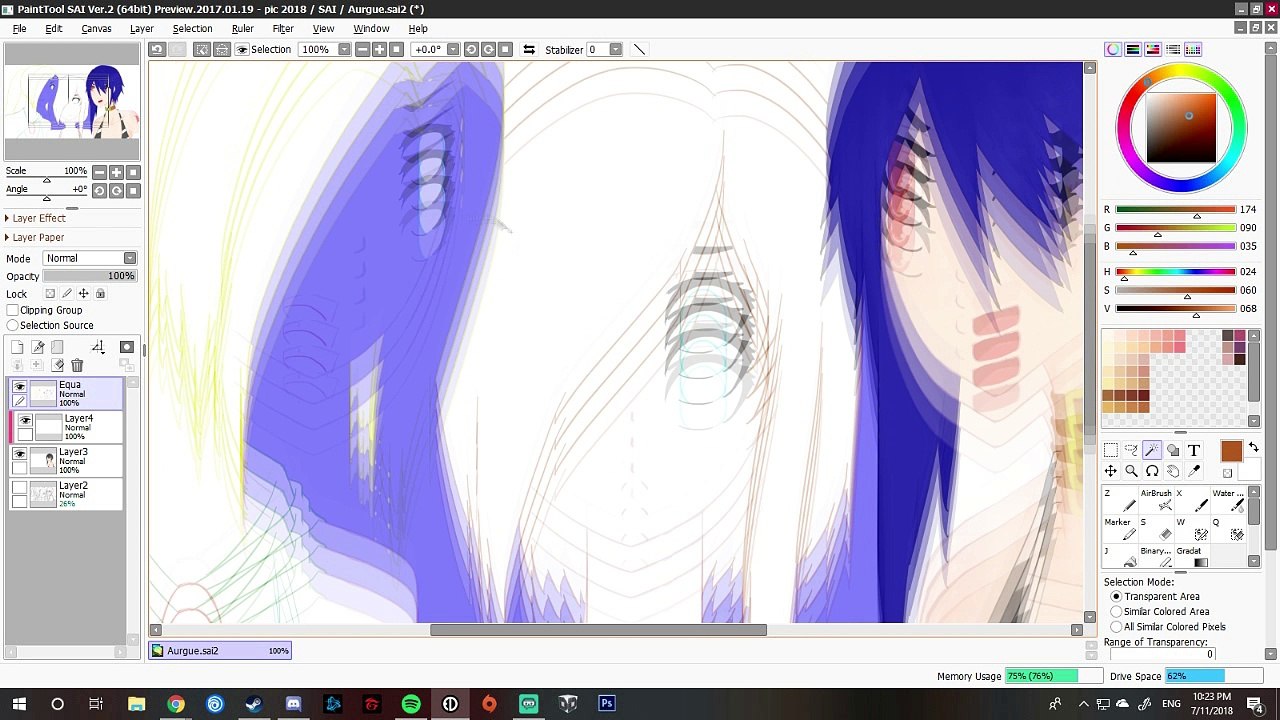Show the swatches panel
1280x720 pixels.
[1193, 49]
